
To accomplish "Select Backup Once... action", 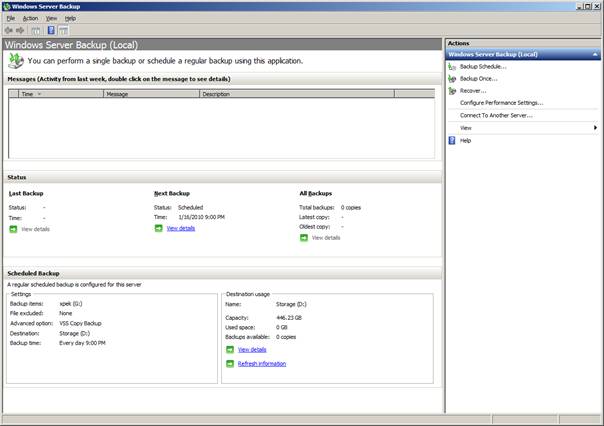I will [x=478, y=79].
